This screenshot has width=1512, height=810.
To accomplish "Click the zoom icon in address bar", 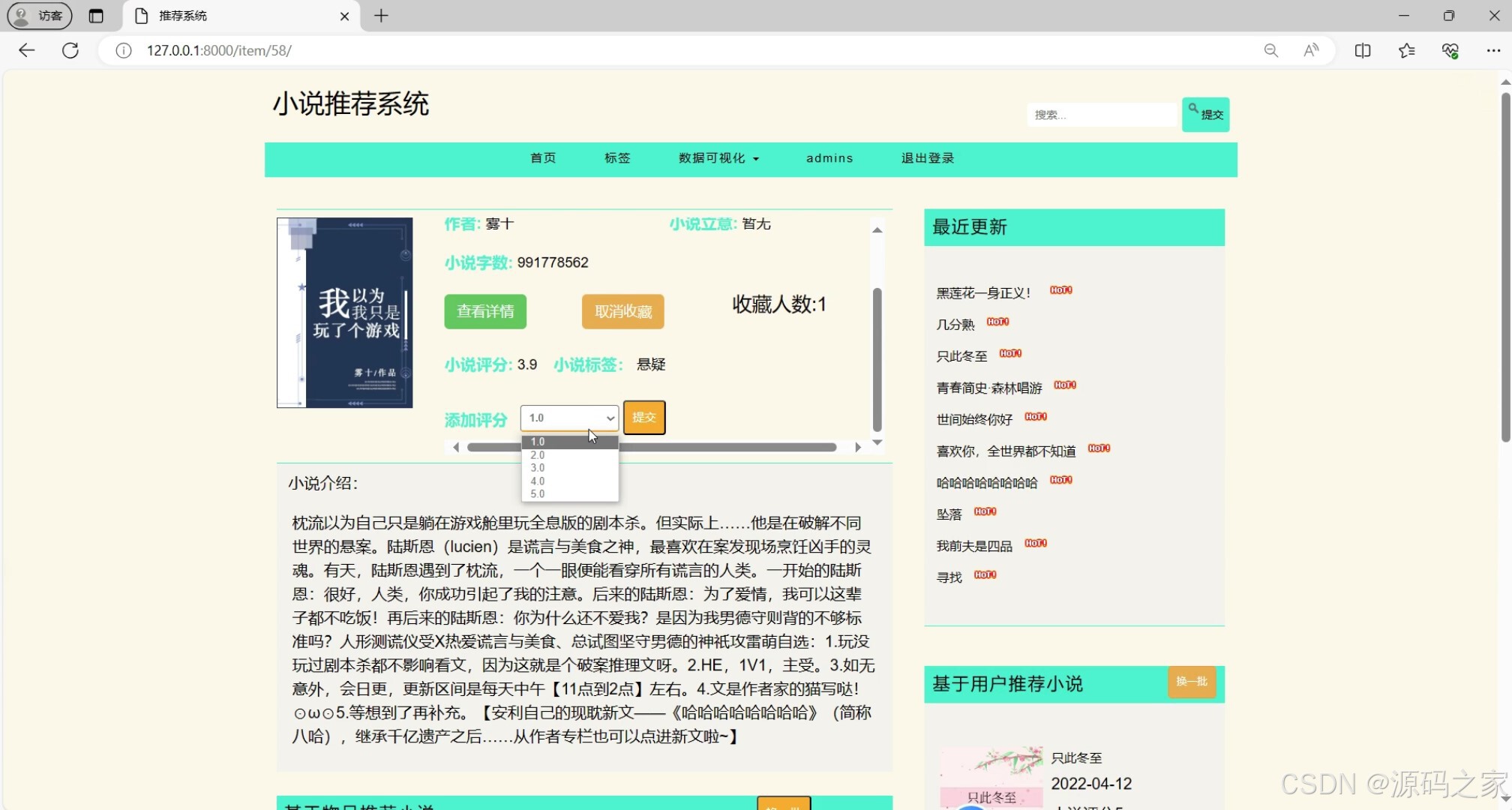I will pos(1271,50).
